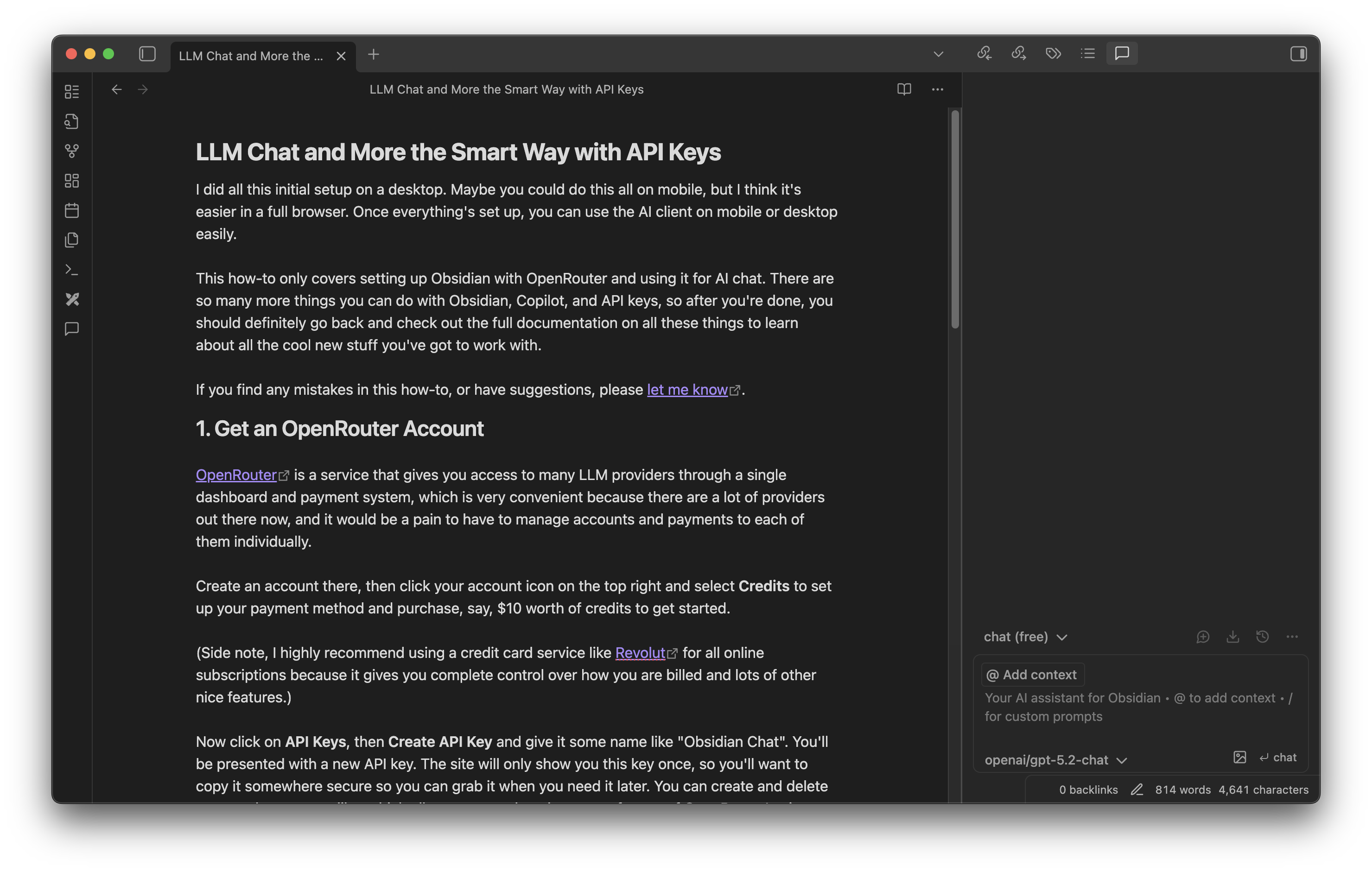
Task: Start a new chat in Copilot
Action: 1203,637
